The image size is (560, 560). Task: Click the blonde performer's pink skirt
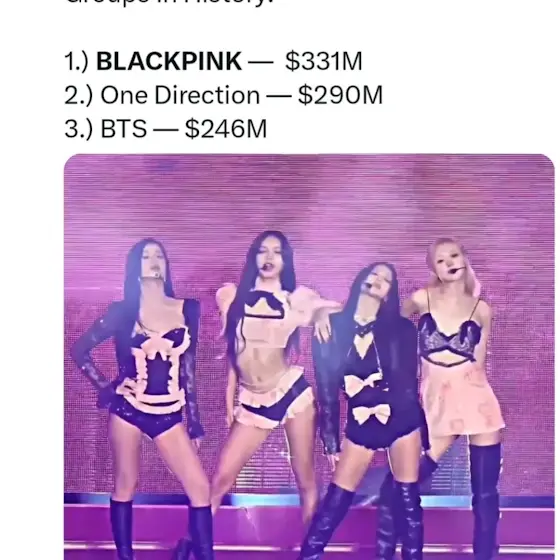[x=462, y=402]
